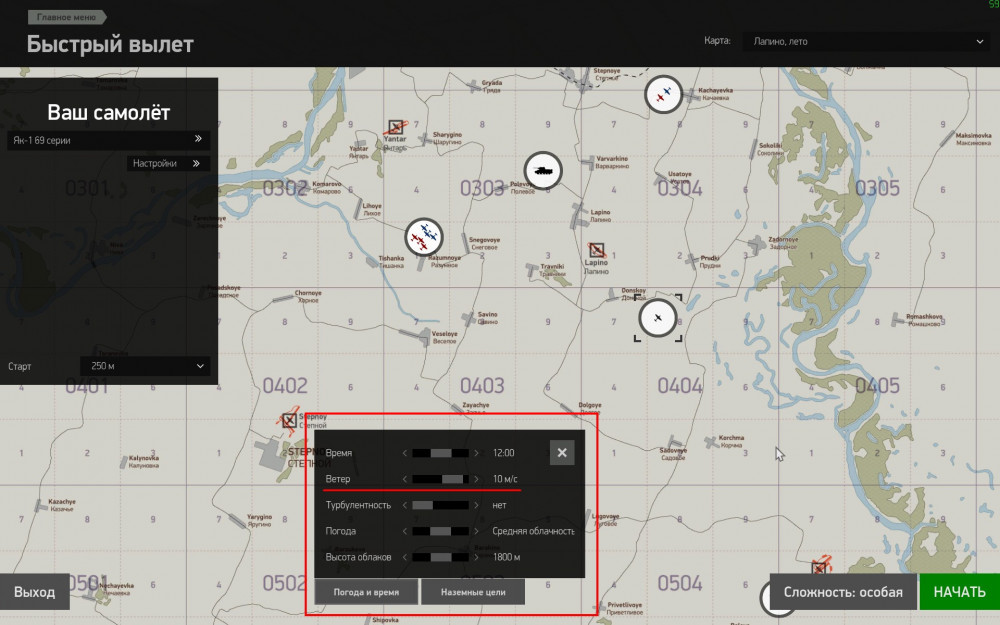This screenshot has width=1000, height=625.
Task: Click the Veseloye airfield label on map
Action: click(x=445, y=337)
